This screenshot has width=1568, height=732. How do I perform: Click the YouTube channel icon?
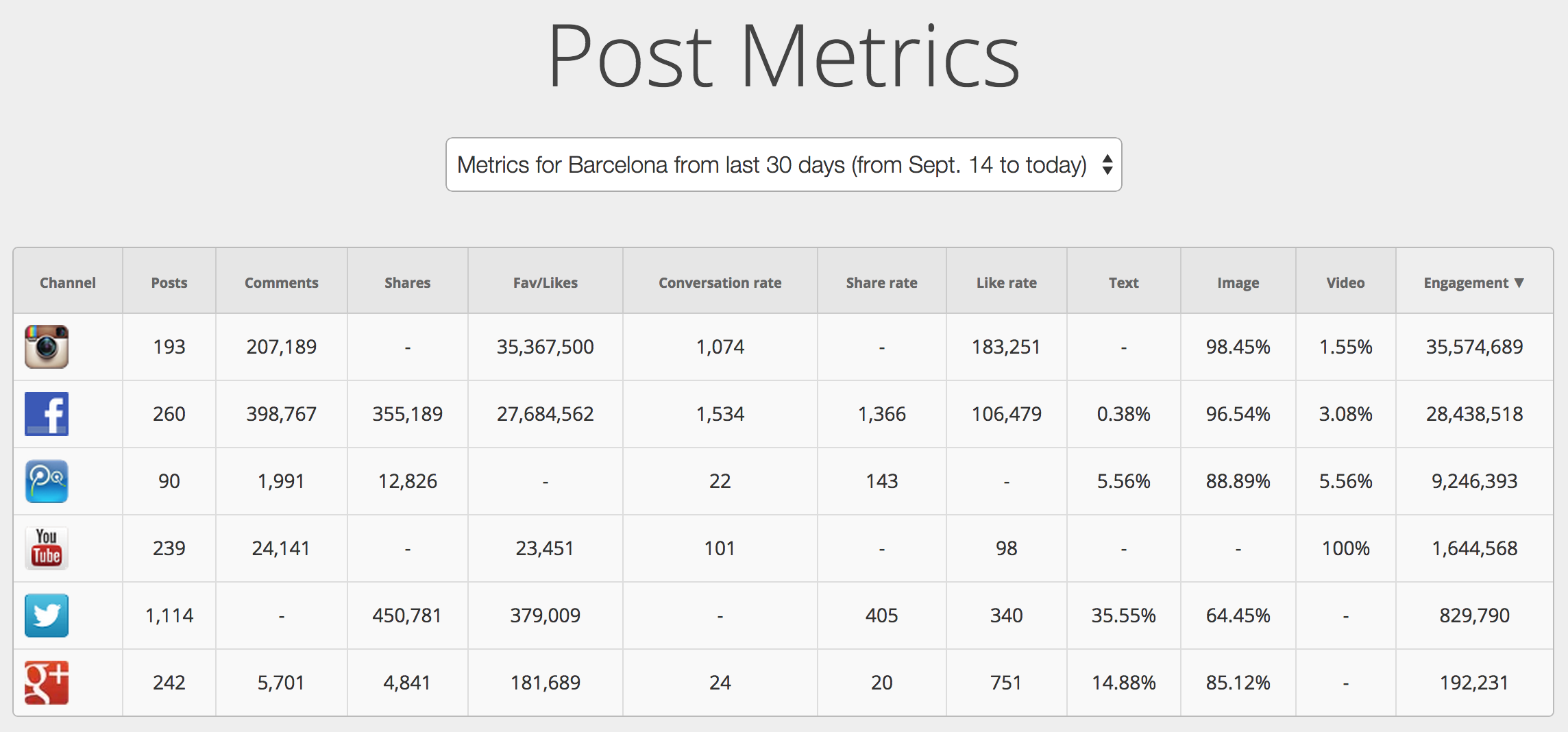coord(47,548)
